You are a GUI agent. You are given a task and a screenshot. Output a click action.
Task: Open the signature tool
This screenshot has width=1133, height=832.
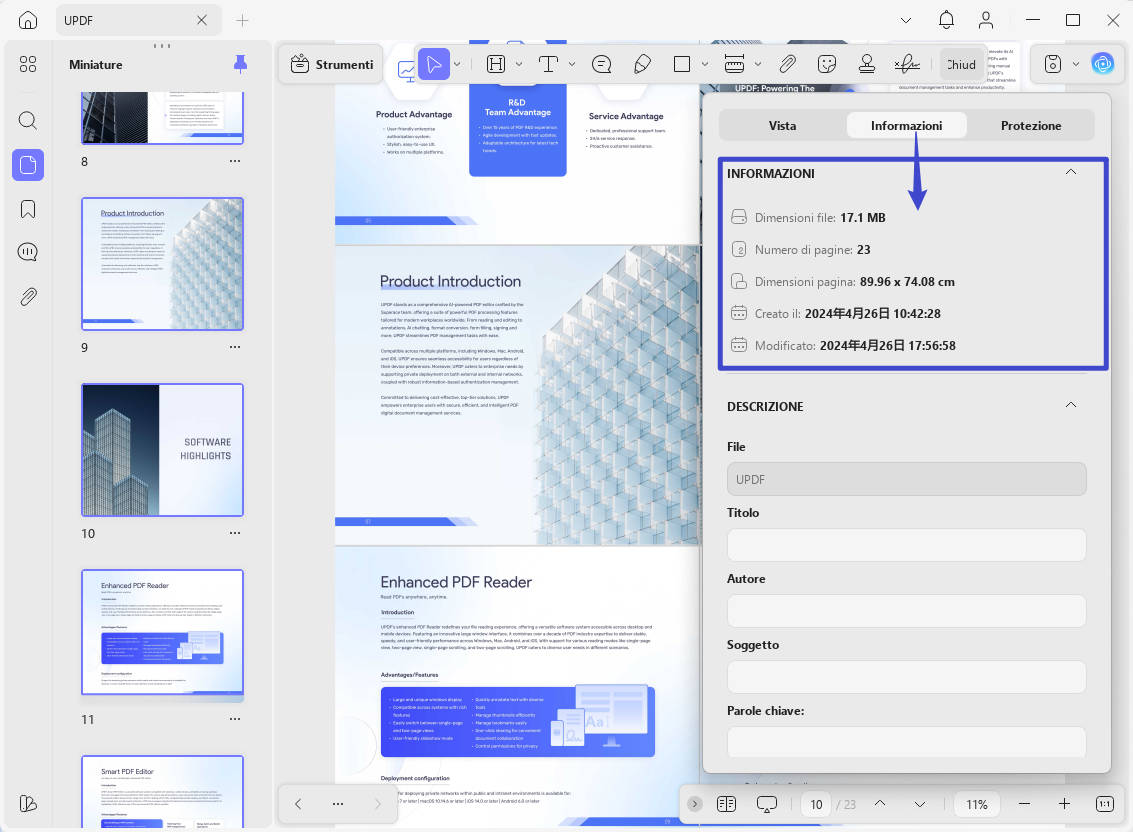pyautogui.click(x=907, y=64)
